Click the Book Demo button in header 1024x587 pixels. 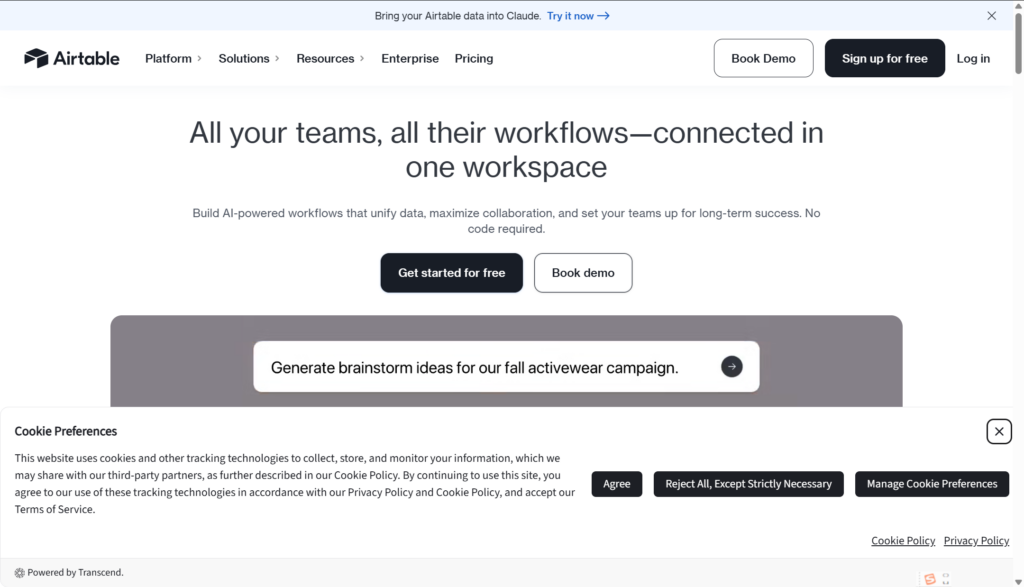coord(763,58)
